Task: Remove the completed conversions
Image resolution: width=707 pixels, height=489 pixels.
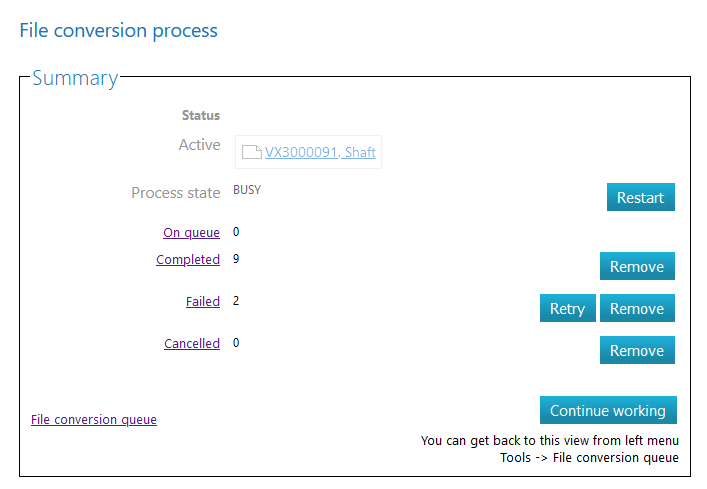Action: pyautogui.click(x=637, y=267)
